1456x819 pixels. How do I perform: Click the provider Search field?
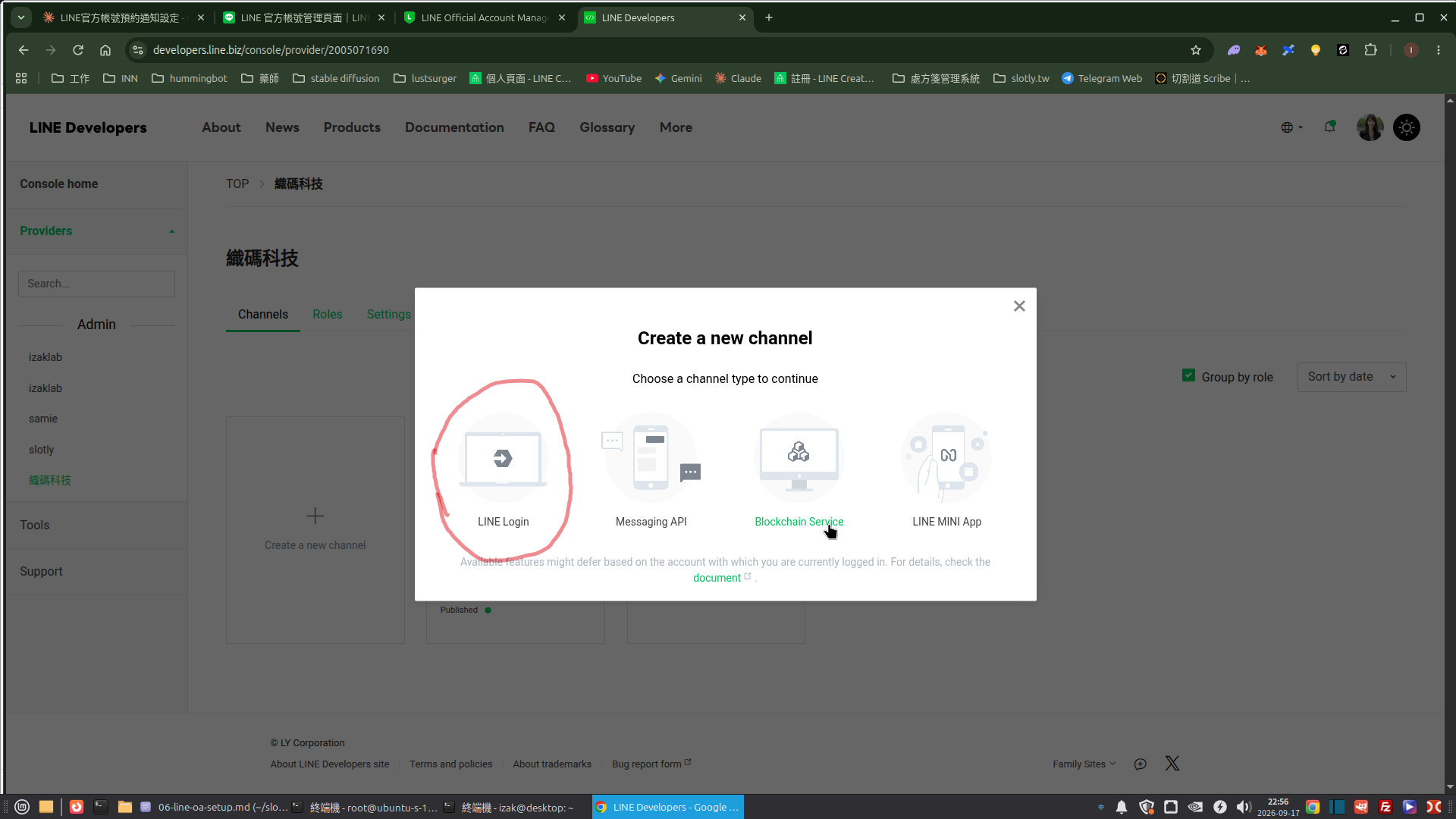point(96,284)
